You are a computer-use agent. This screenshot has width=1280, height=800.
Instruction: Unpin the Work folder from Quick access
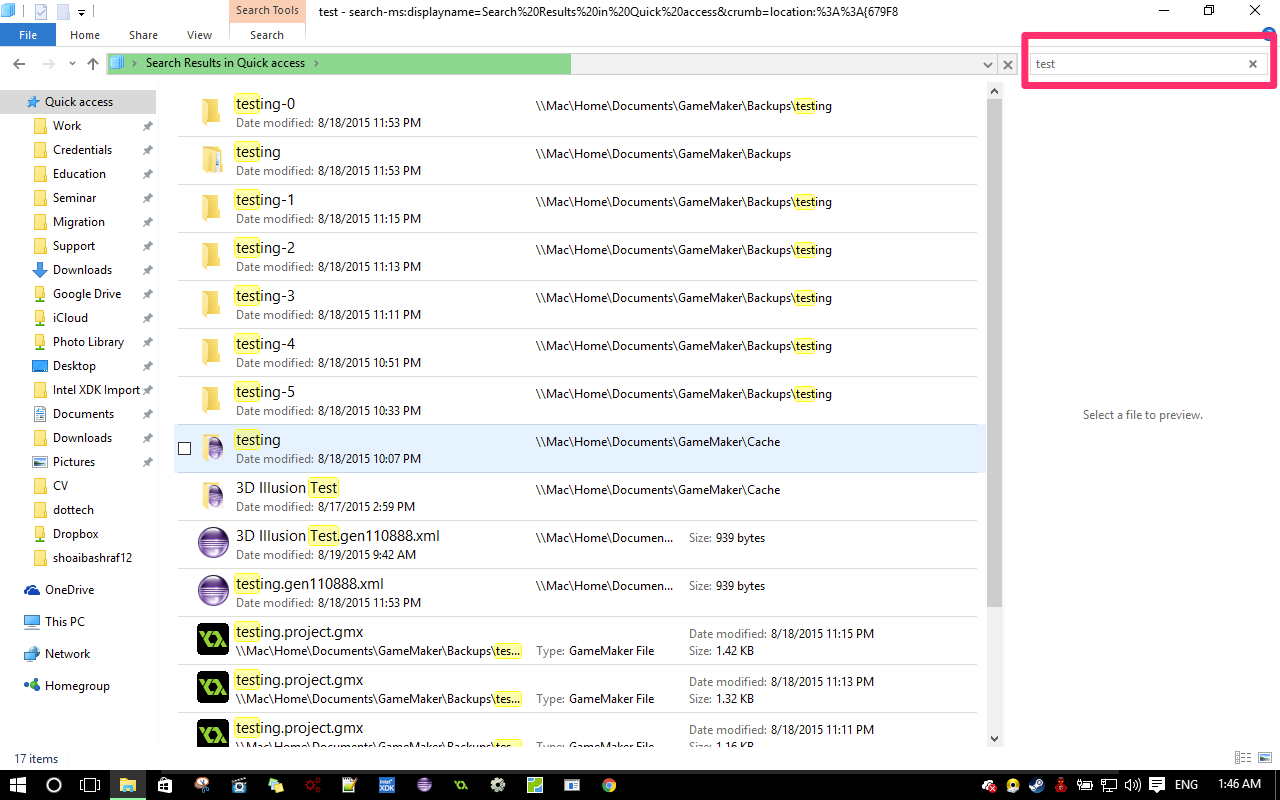pyautogui.click(x=147, y=125)
